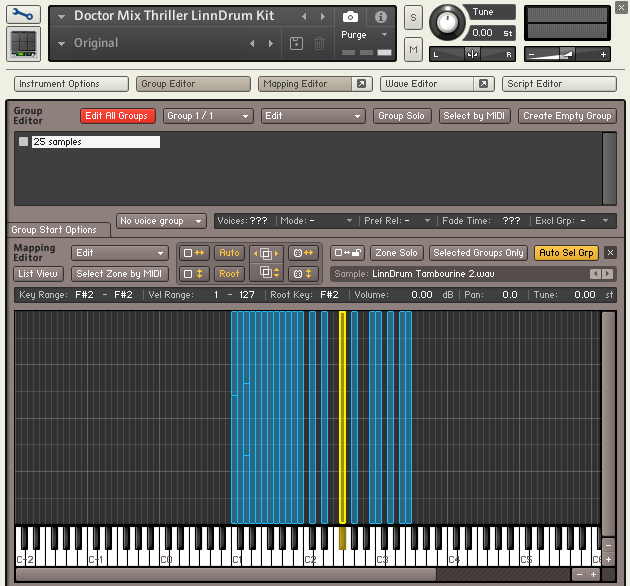The height and width of the screenshot is (586, 630).
Task: Adjust the Tune knob
Action: pos(448,21)
